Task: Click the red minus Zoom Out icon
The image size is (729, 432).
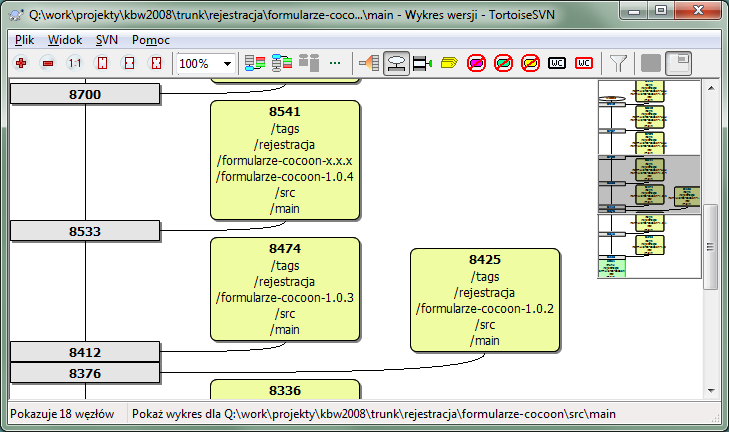Action: point(47,63)
